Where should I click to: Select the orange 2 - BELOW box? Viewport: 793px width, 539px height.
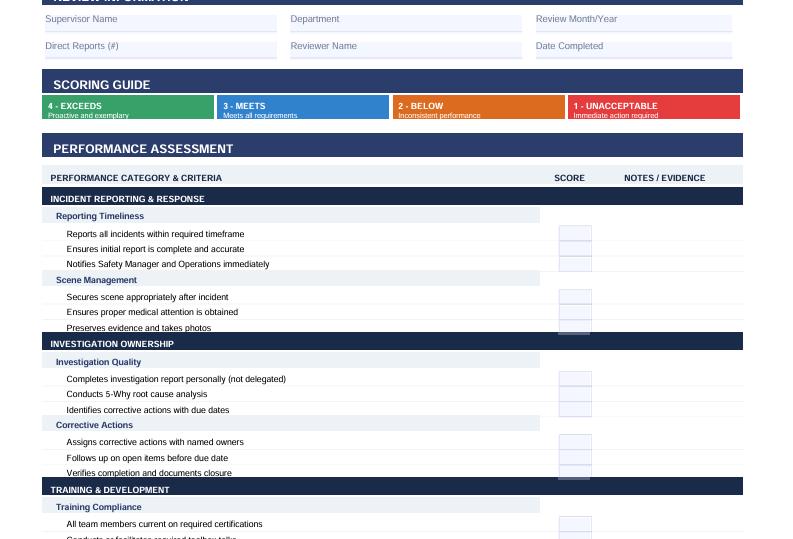(x=478, y=107)
